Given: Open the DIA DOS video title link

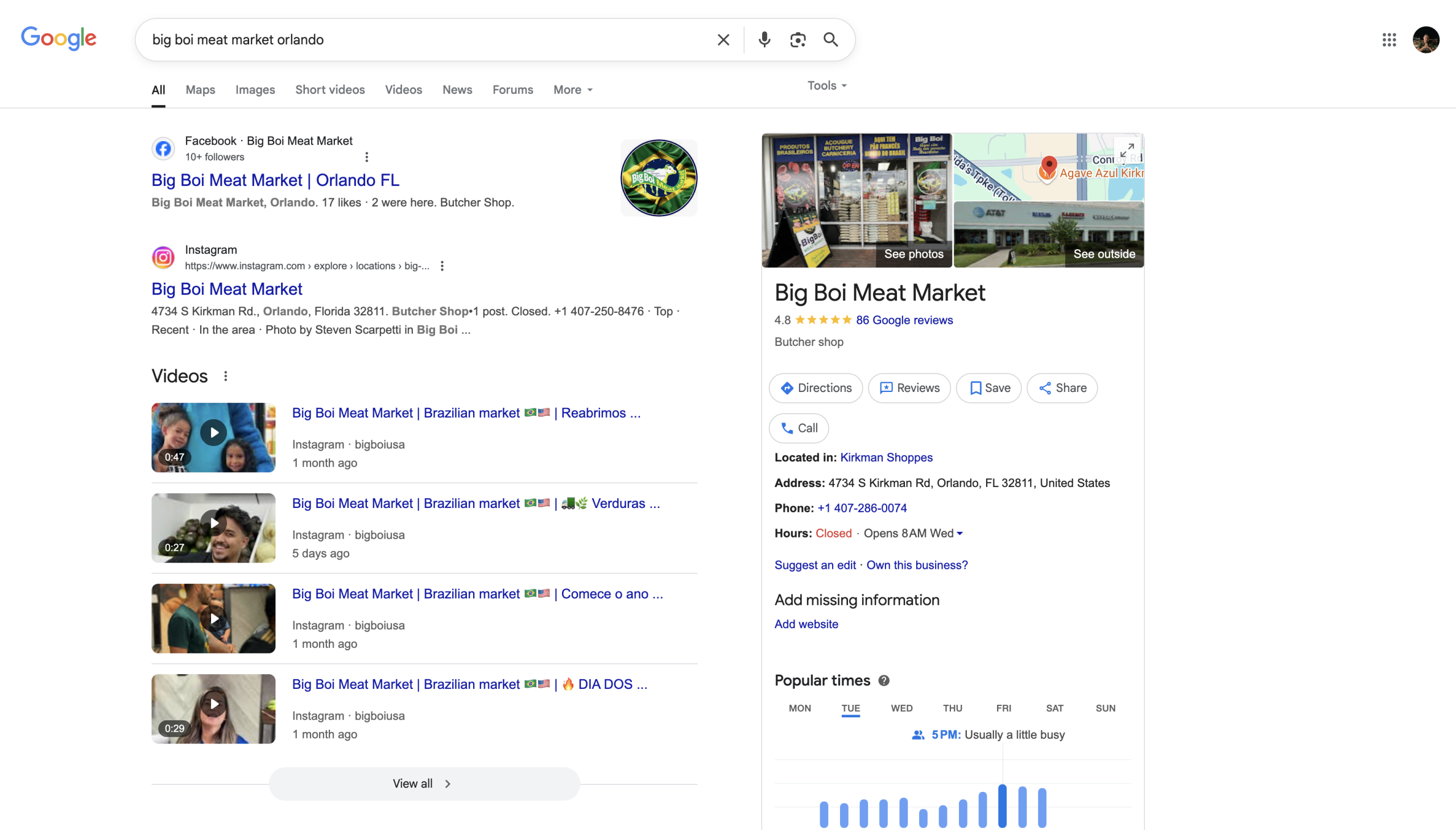Looking at the screenshot, I should coord(470,684).
